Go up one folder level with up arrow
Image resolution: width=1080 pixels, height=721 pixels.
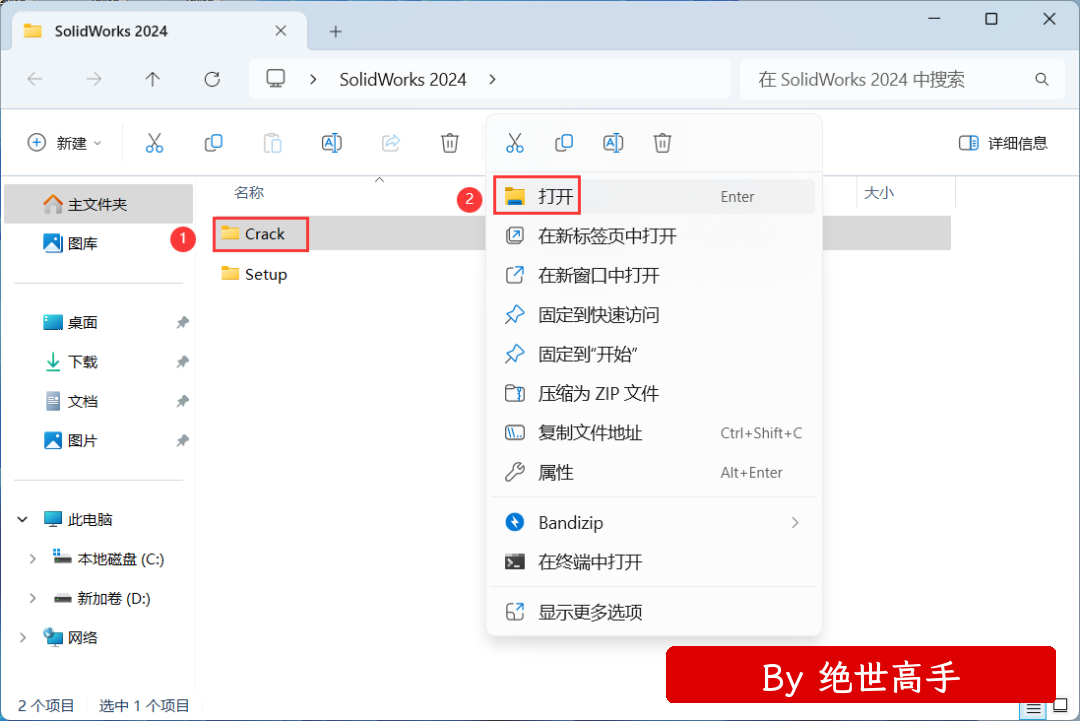point(152,79)
